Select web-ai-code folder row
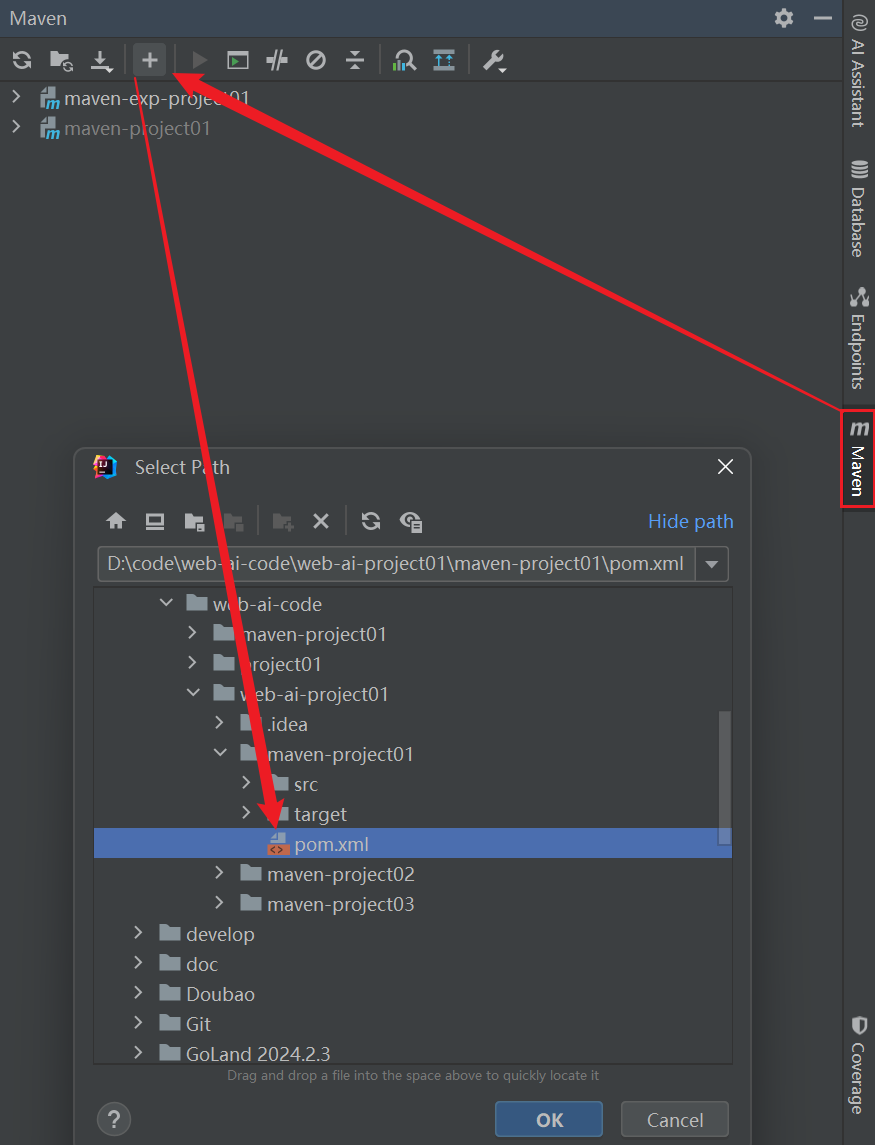Image resolution: width=875 pixels, height=1145 pixels. click(x=413, y=604)
